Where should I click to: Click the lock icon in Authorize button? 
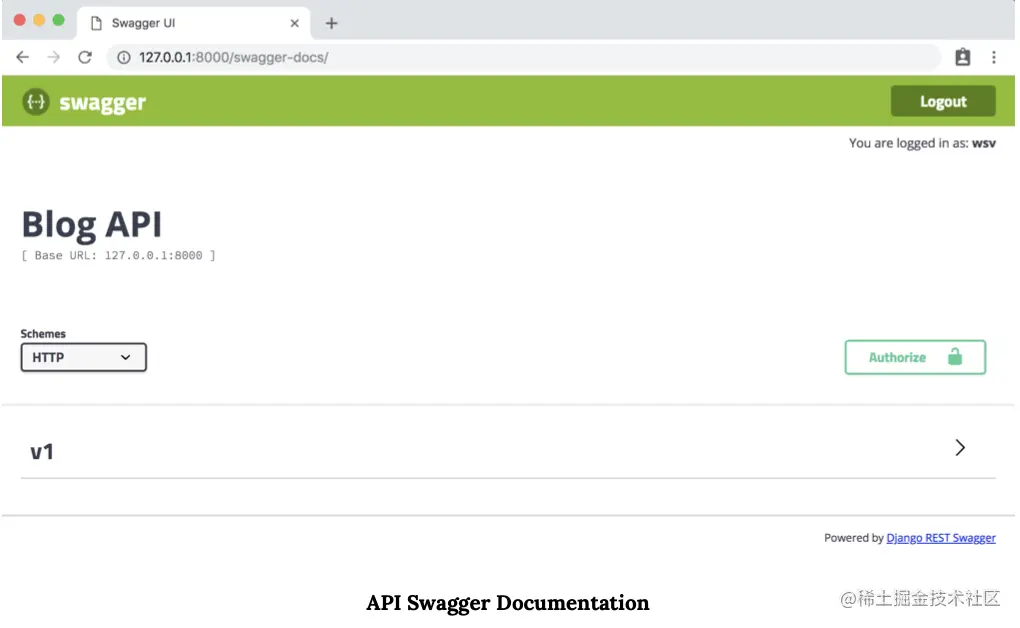tap(954, 357)
